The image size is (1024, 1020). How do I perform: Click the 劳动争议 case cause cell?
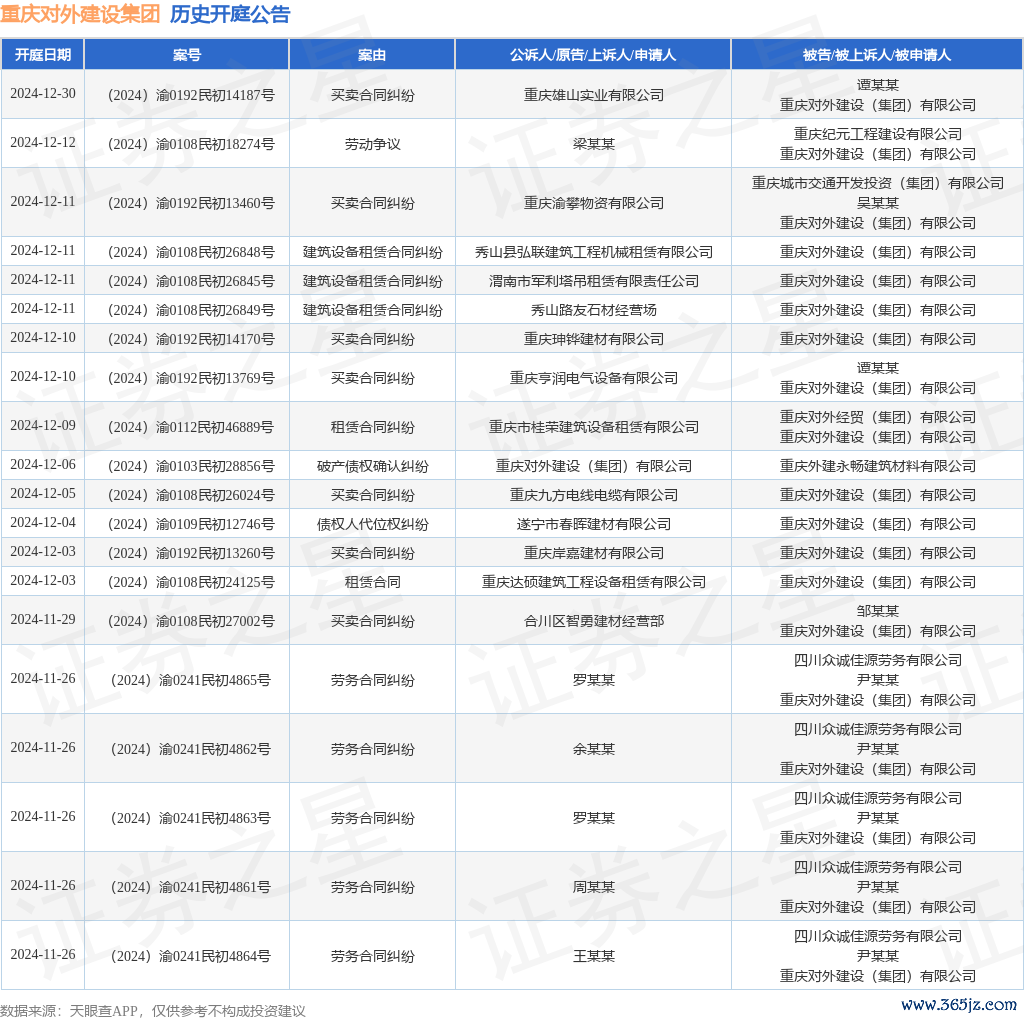click(372, 144)
